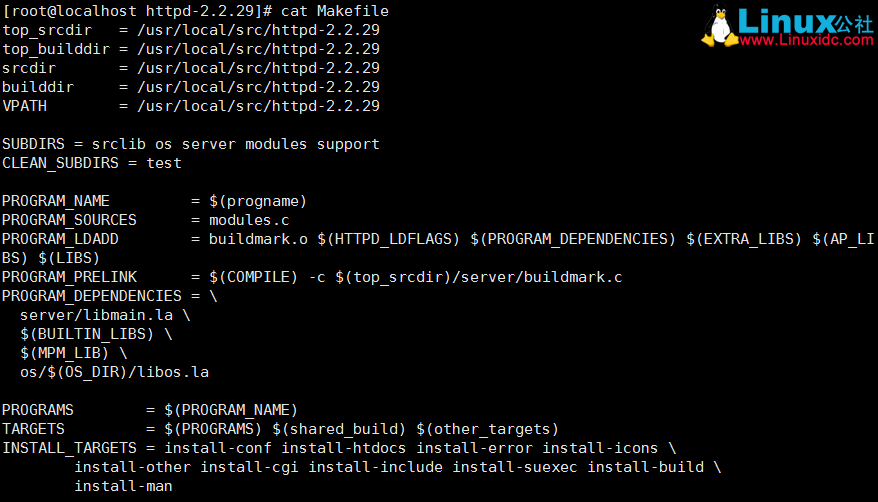
Task: Click the $(BUILTIN_LIBS) line
Action: (x=96, y=335)
